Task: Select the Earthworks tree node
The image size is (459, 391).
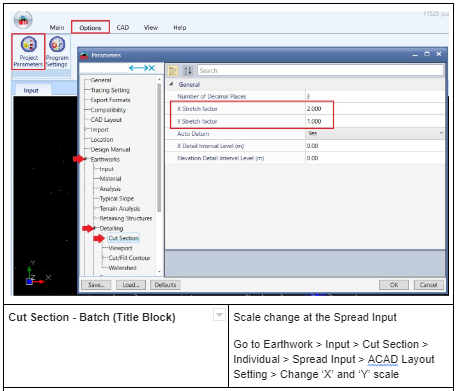Action: pyautogui.click(x=105, y=159)
